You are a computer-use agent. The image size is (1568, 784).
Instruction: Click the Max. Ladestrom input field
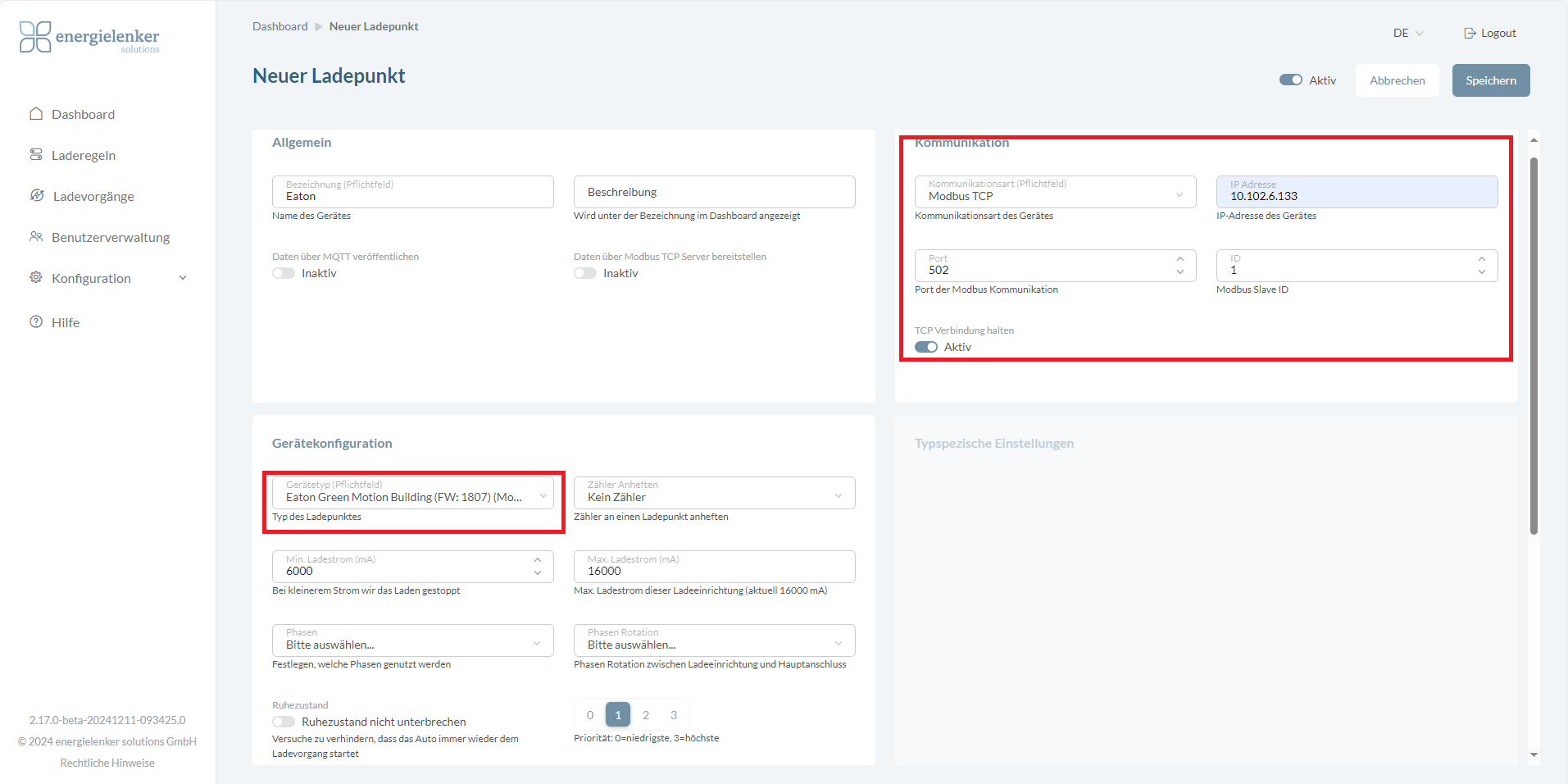click(715, 567)
